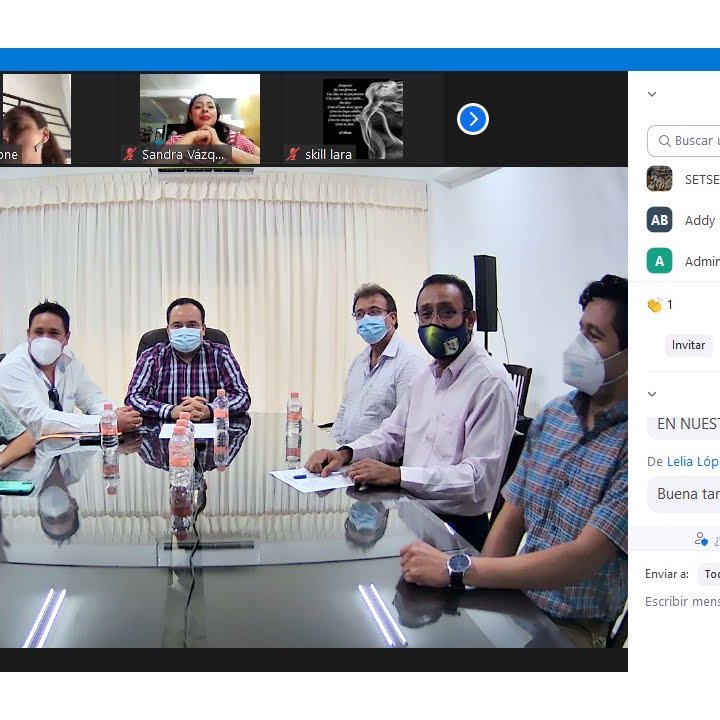
Task: Select Sandra Vázquez video thumbnail
Action: click(x=199, y=115)
